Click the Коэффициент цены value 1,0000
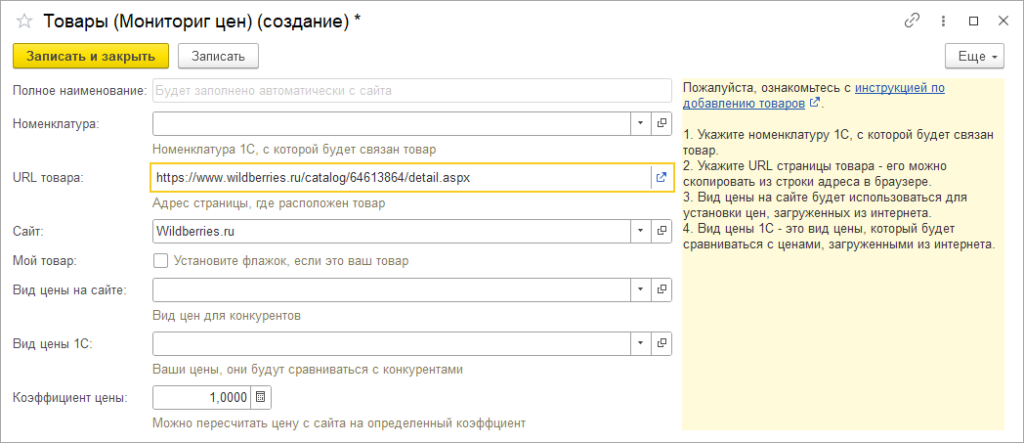Image resolution: width=1024 pixels, height=443 pixels. (202, 397)
